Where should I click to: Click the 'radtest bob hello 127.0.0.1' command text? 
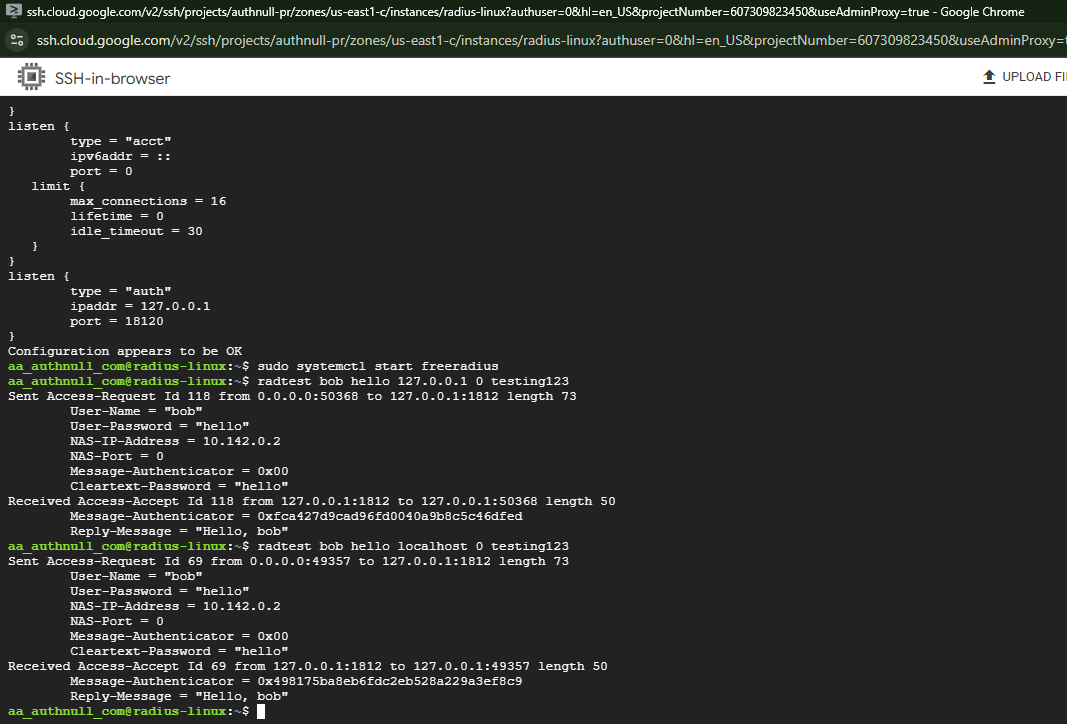(x=412, y=381)
